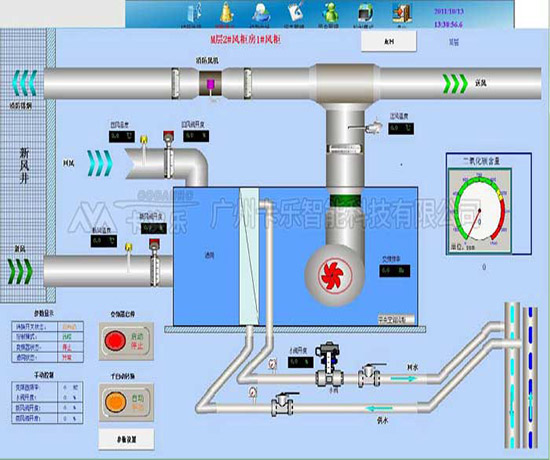Click the exit door icon in toolbar
Image resolution: width=550 pixels, height=460 pixels.
coord(402,13)
